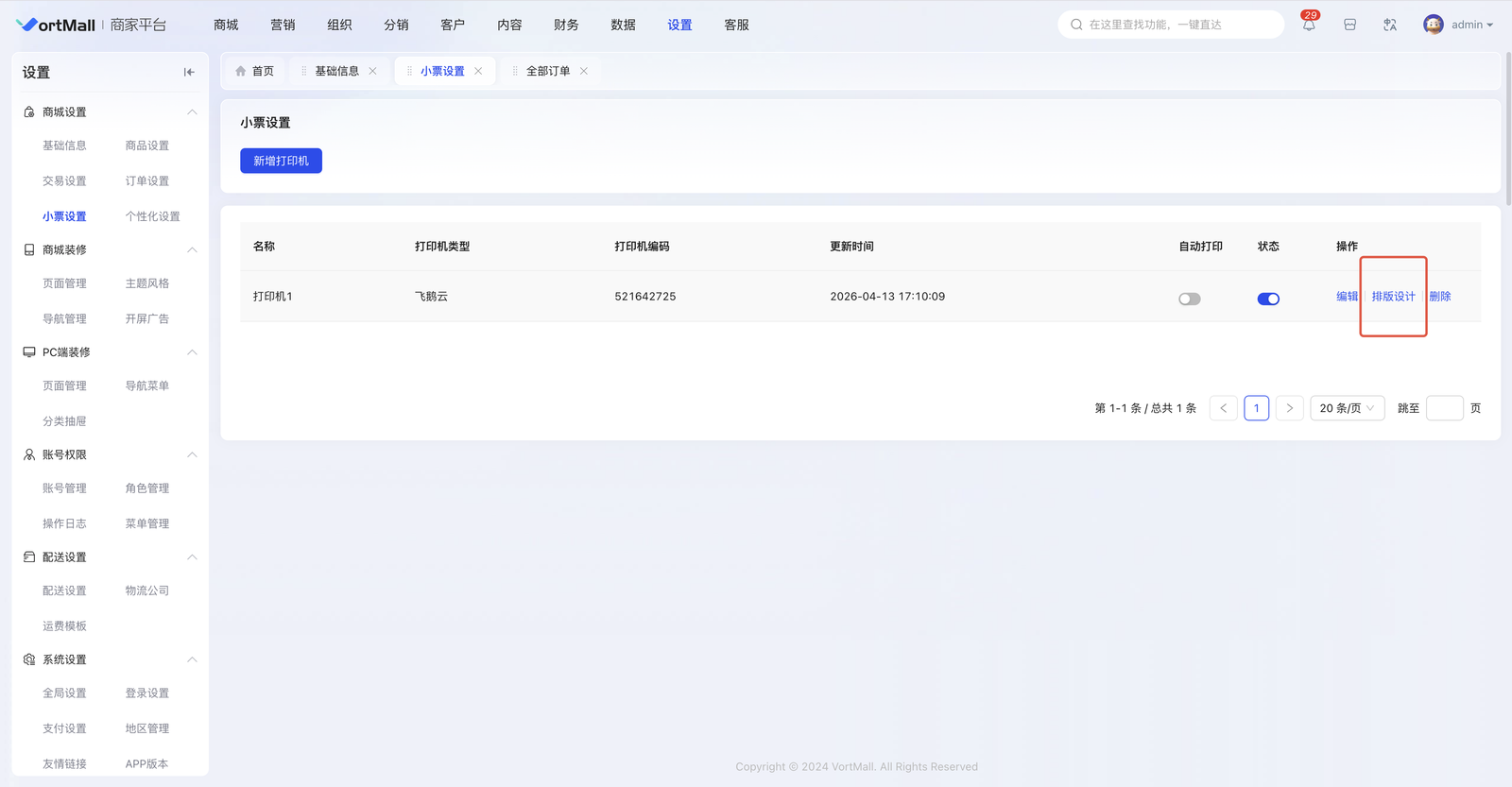The height and width of the screenshot is (787, 1512).
Task: Click the 跳至 page number input
Action: pyautogui.click(x=1444, y=408)
